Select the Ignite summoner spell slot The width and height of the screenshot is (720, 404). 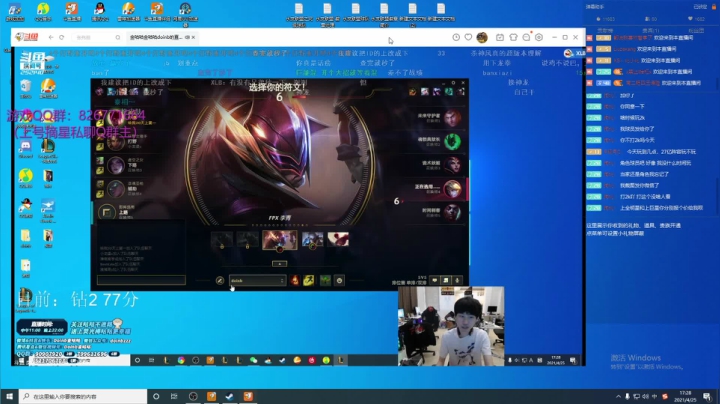[x=295, y=280]
